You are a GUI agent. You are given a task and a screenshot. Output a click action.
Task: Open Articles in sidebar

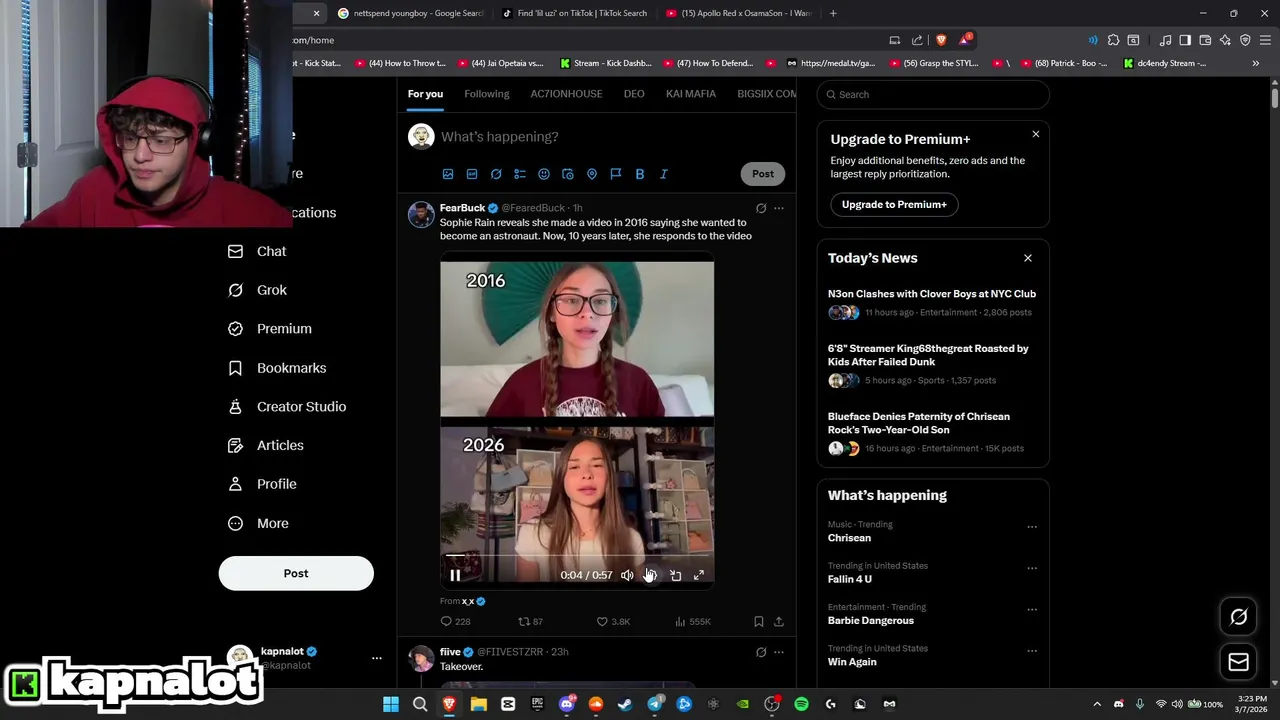click(266, 445)
